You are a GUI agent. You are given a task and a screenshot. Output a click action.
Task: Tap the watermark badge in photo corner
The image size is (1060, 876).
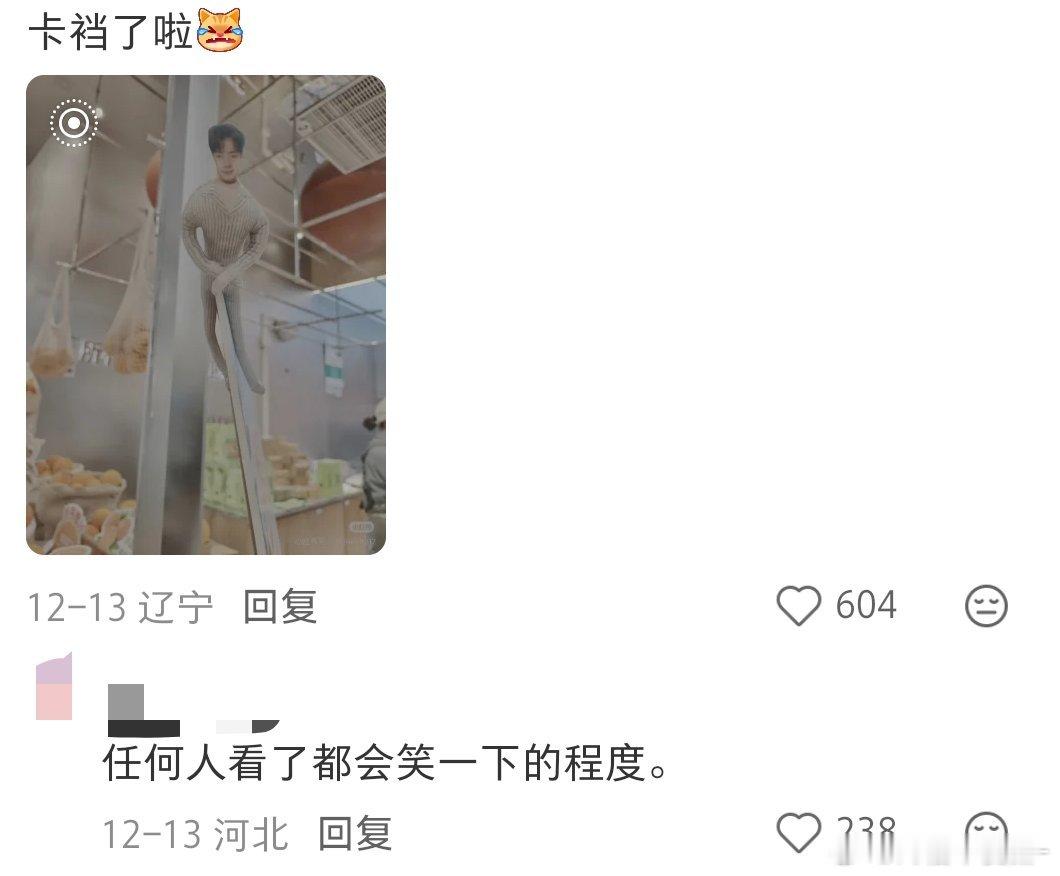(362, 527)
